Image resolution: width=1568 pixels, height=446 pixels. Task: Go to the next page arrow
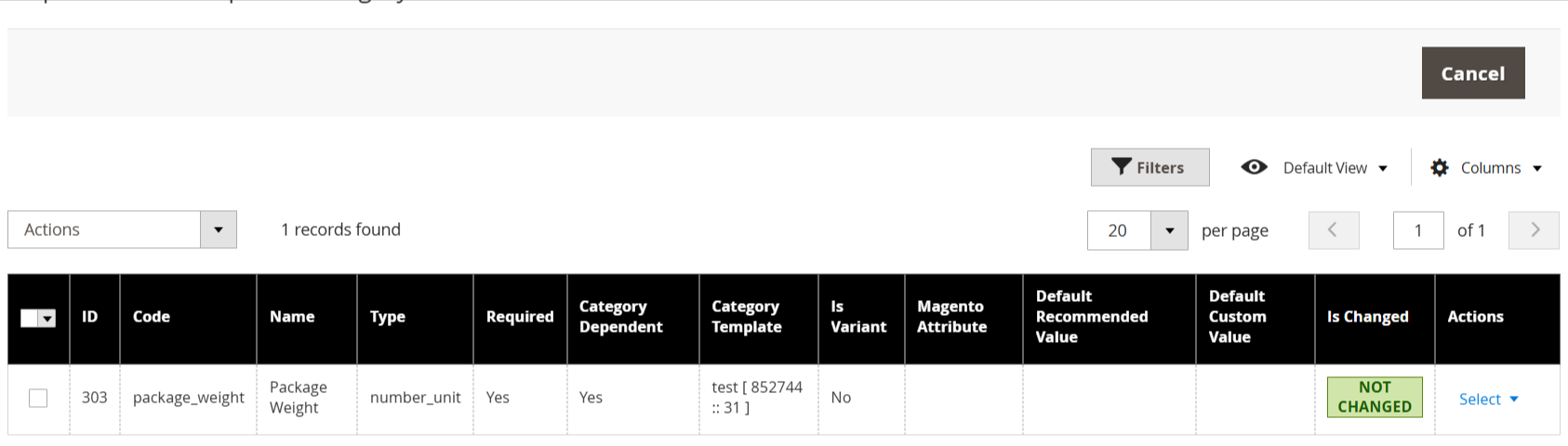coord(1534,230)
